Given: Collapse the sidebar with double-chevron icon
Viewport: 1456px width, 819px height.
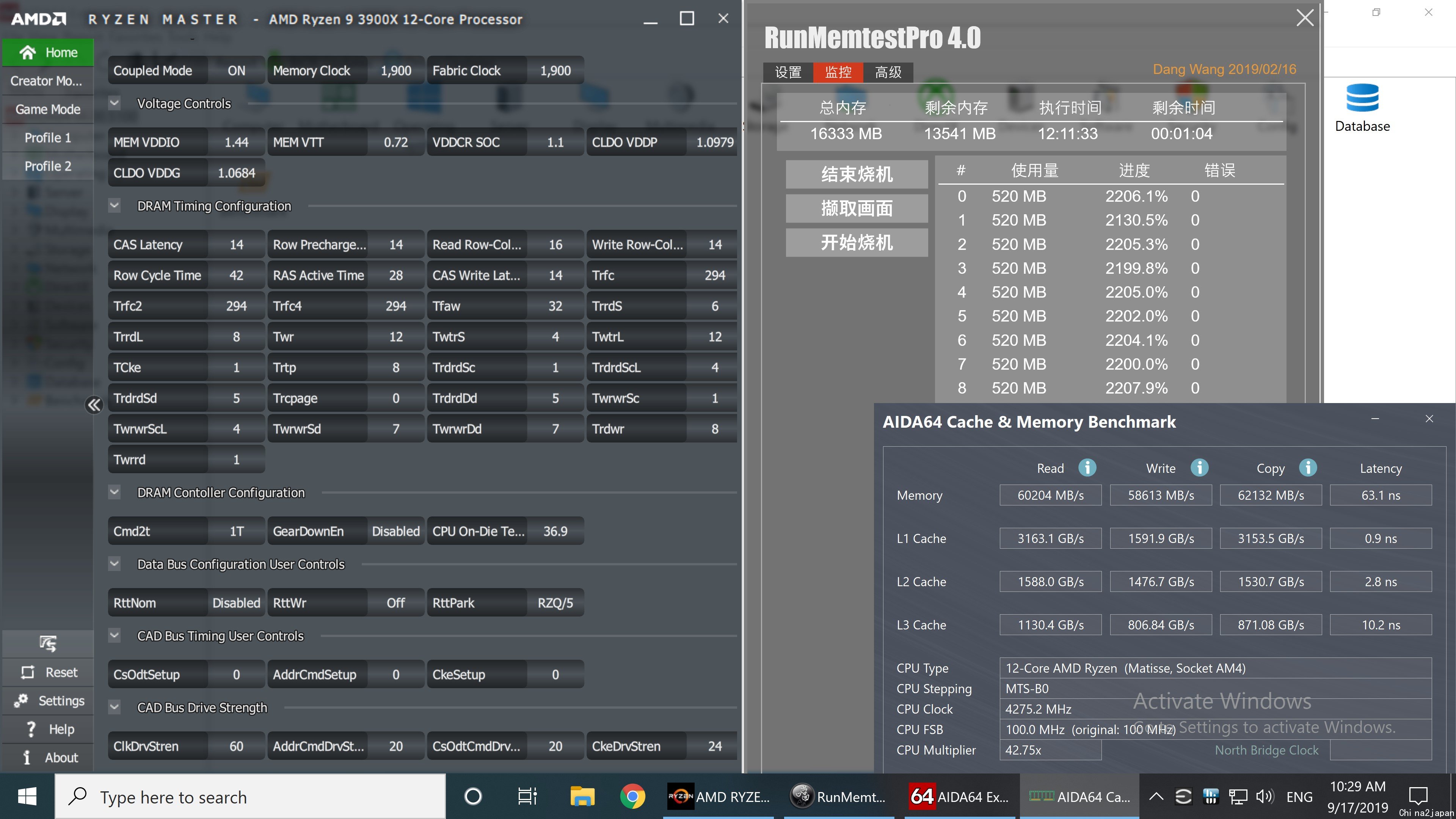Looking at the screenshot, I should [x=94, y=405].
